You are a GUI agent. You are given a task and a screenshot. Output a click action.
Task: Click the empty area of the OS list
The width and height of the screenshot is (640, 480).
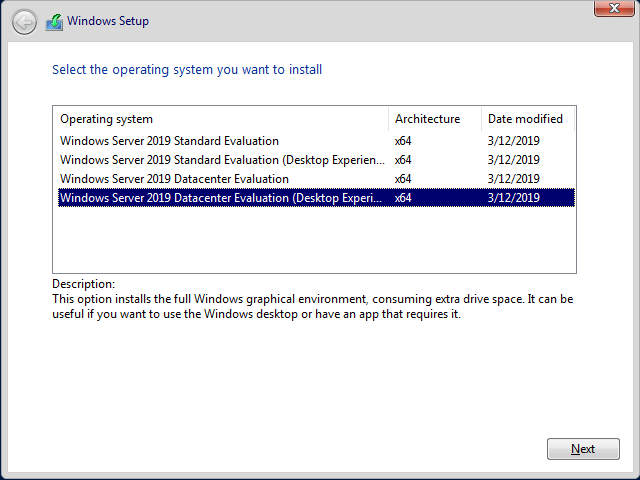pos(314,240)
